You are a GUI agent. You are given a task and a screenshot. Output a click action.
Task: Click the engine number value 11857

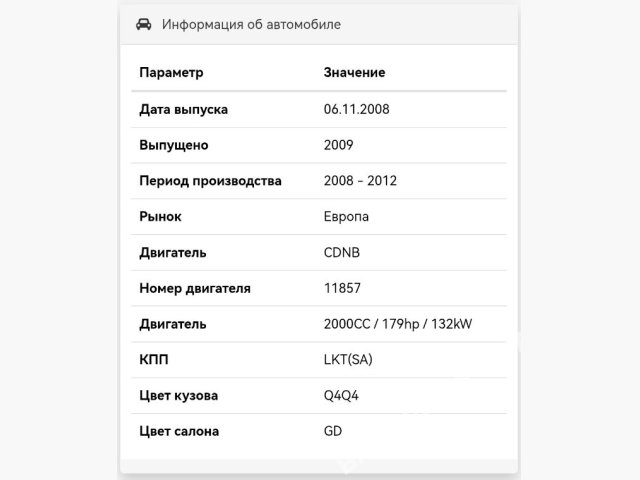coord(342,288)
